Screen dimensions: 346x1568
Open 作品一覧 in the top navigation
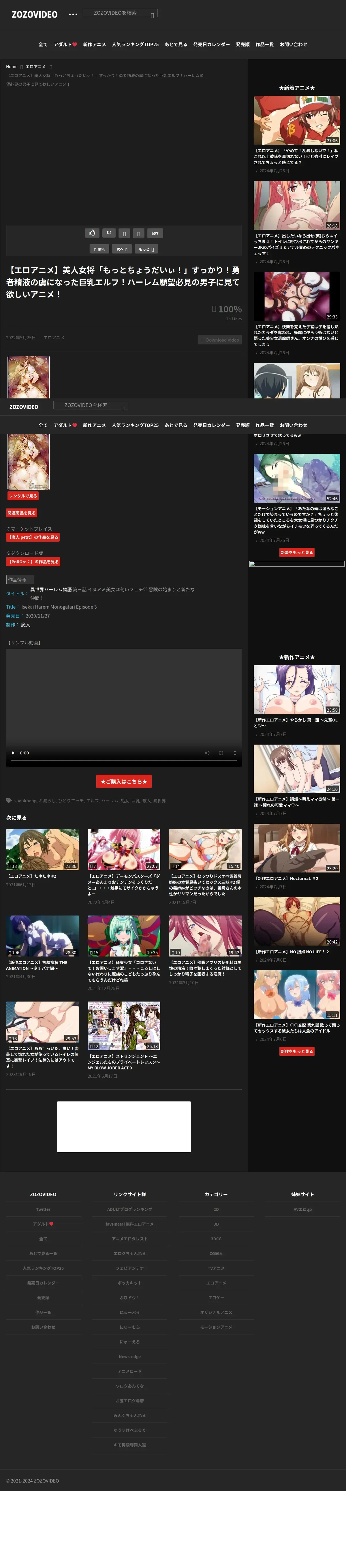click(x=264, y=44)
